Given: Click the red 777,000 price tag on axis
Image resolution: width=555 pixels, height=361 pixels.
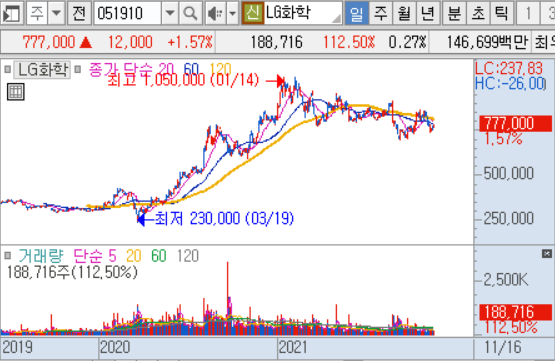Looking at the screenshot, I should [x=515, y=124].
